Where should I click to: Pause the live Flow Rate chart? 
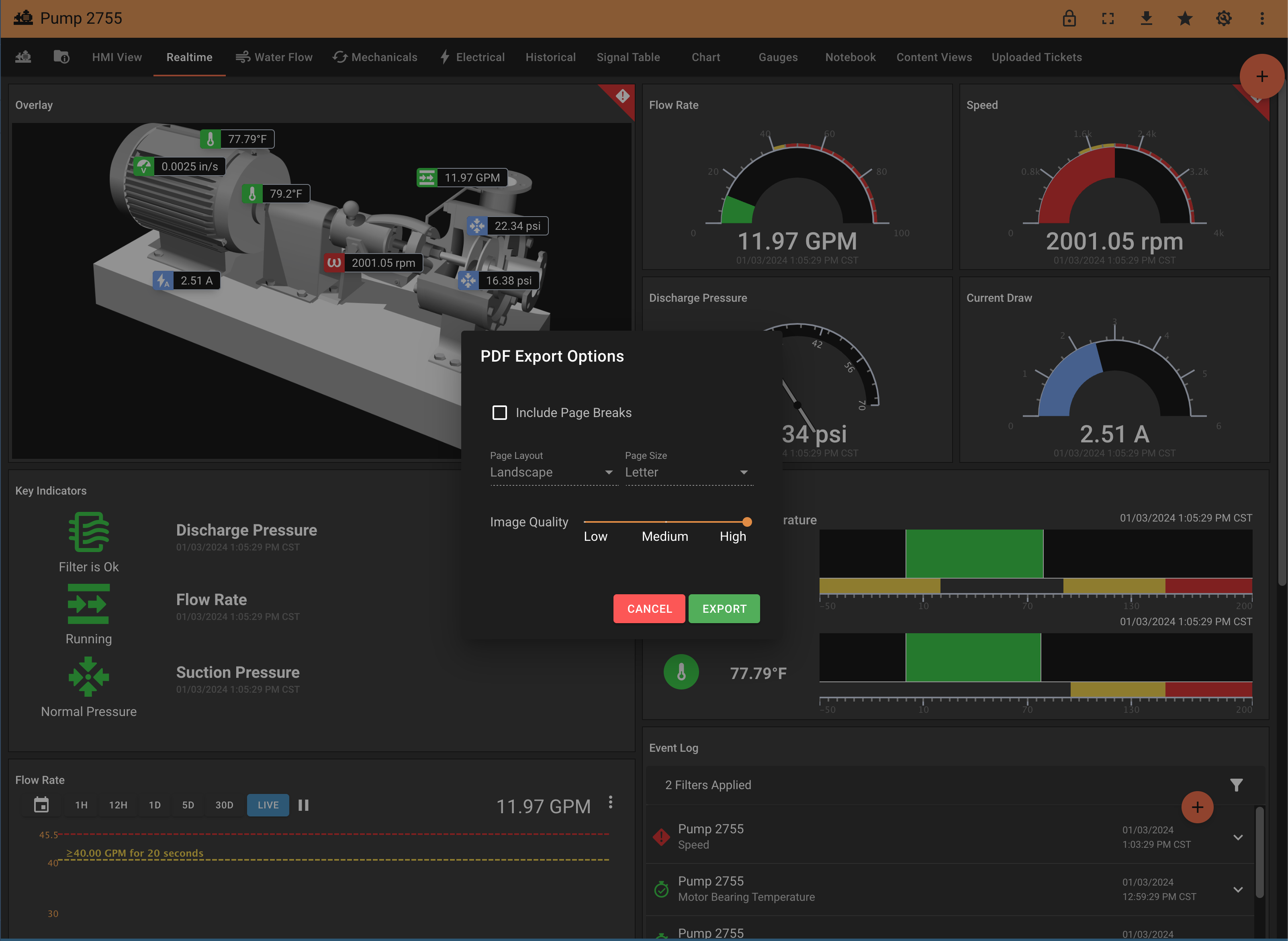(303, 805)
